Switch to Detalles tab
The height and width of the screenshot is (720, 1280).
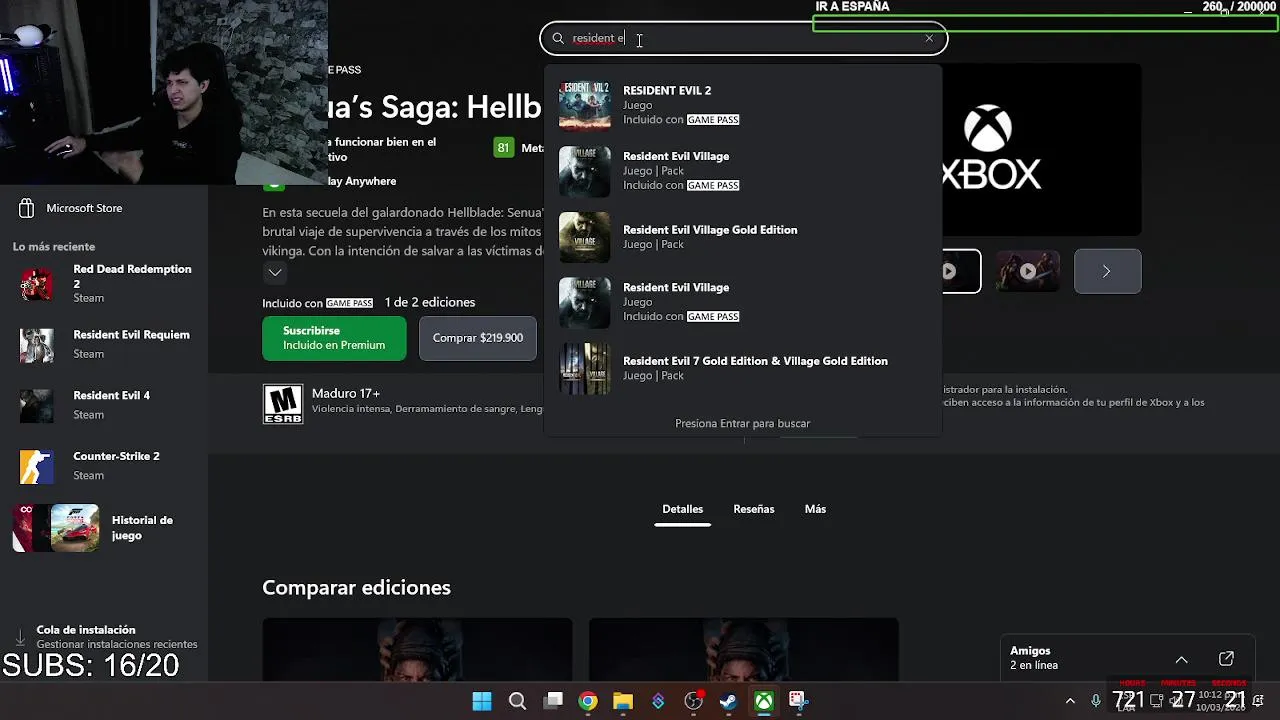[x=682, y=509]
